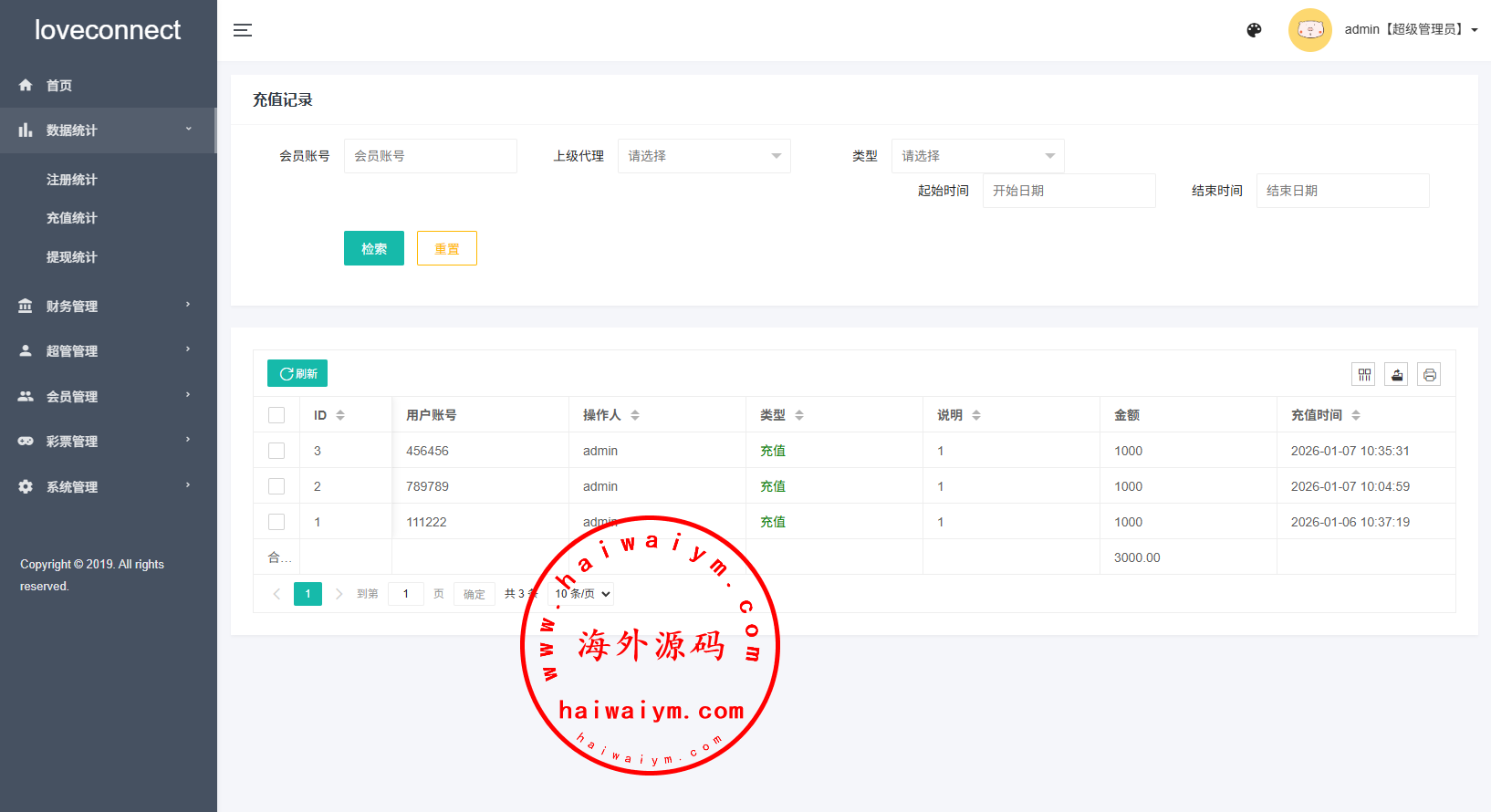Open the 类型 filter dropdown
1491x812 pixels.
point(977,156)
